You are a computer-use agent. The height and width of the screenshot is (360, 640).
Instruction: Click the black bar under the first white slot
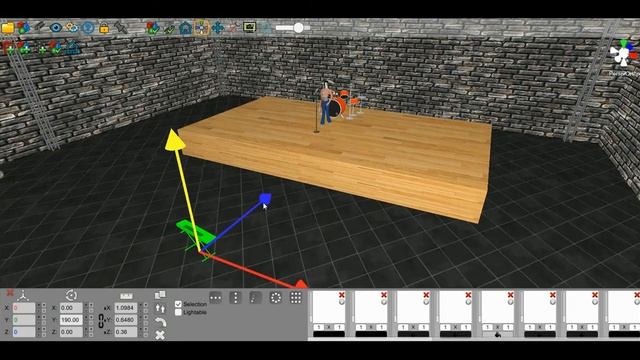click(329, 334)
